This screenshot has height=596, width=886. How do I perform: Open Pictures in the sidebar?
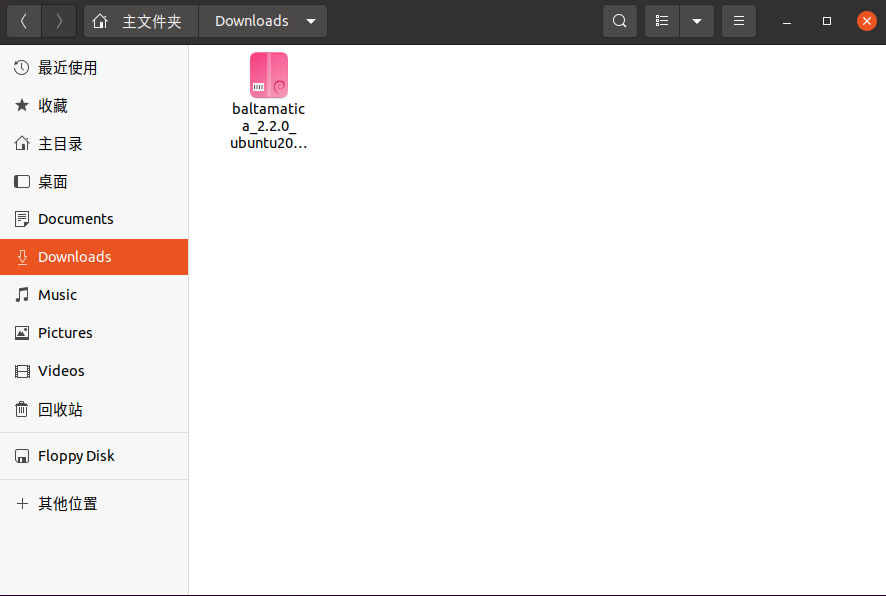(94, 333)
